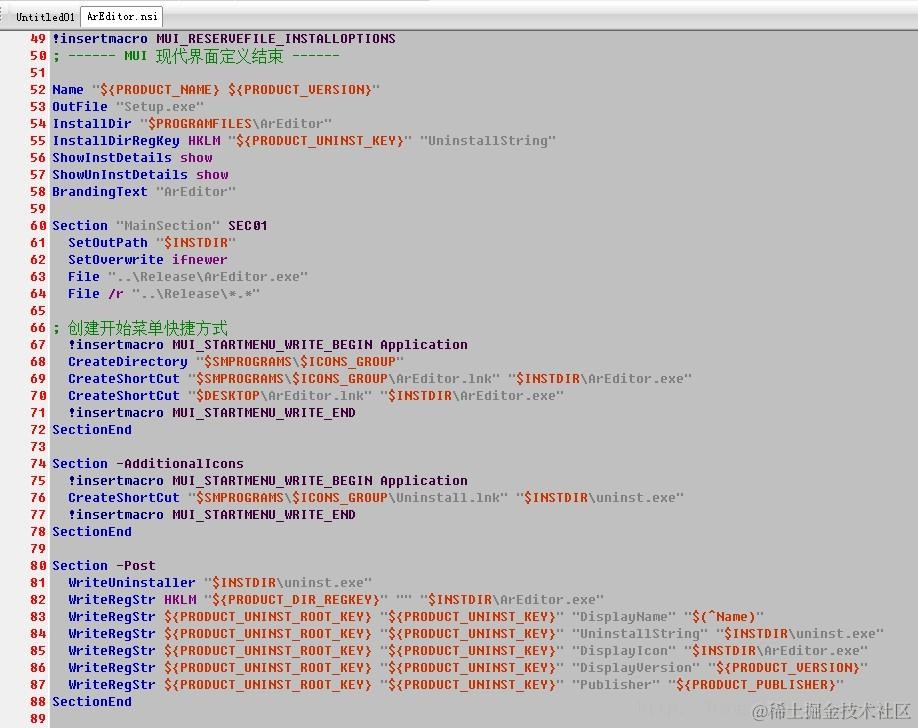Click text "MUI_RESERVEFILE_INSTALLOPTIONS"
The width and height of the screenshot is (918, 728).
pos(276,39)
